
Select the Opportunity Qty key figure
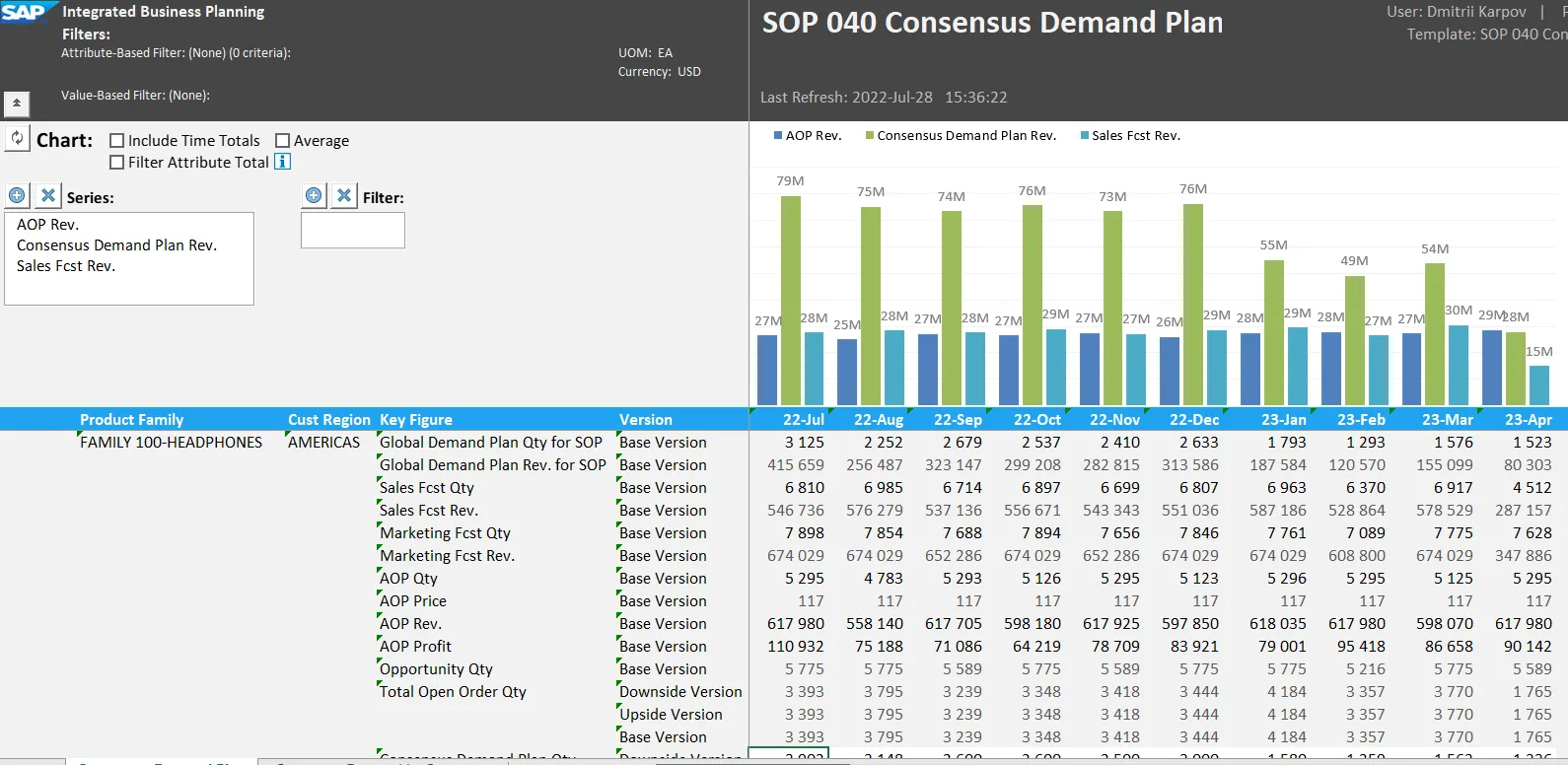coord(436,669)
